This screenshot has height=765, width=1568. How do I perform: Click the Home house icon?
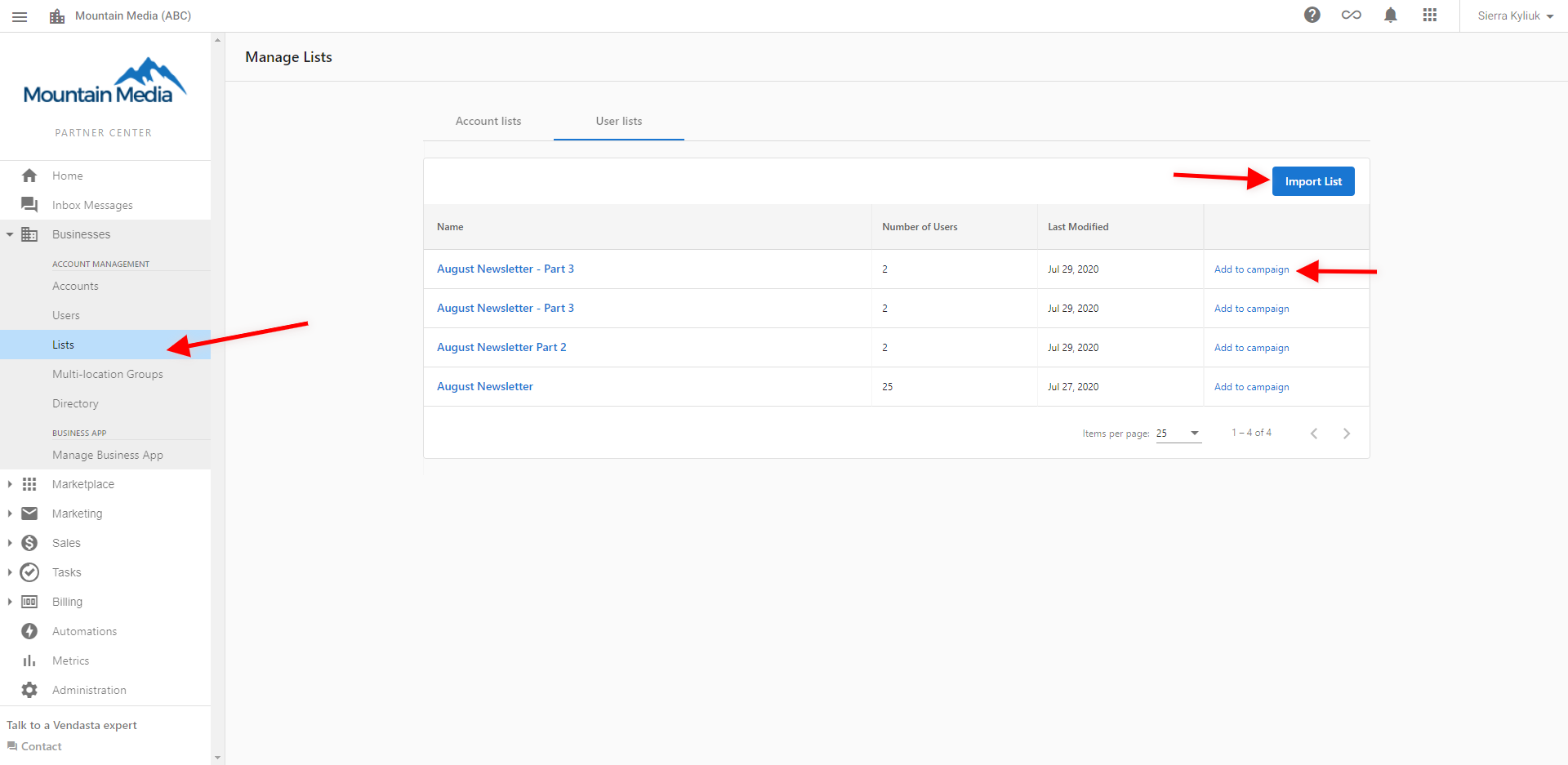click(29, 176)
